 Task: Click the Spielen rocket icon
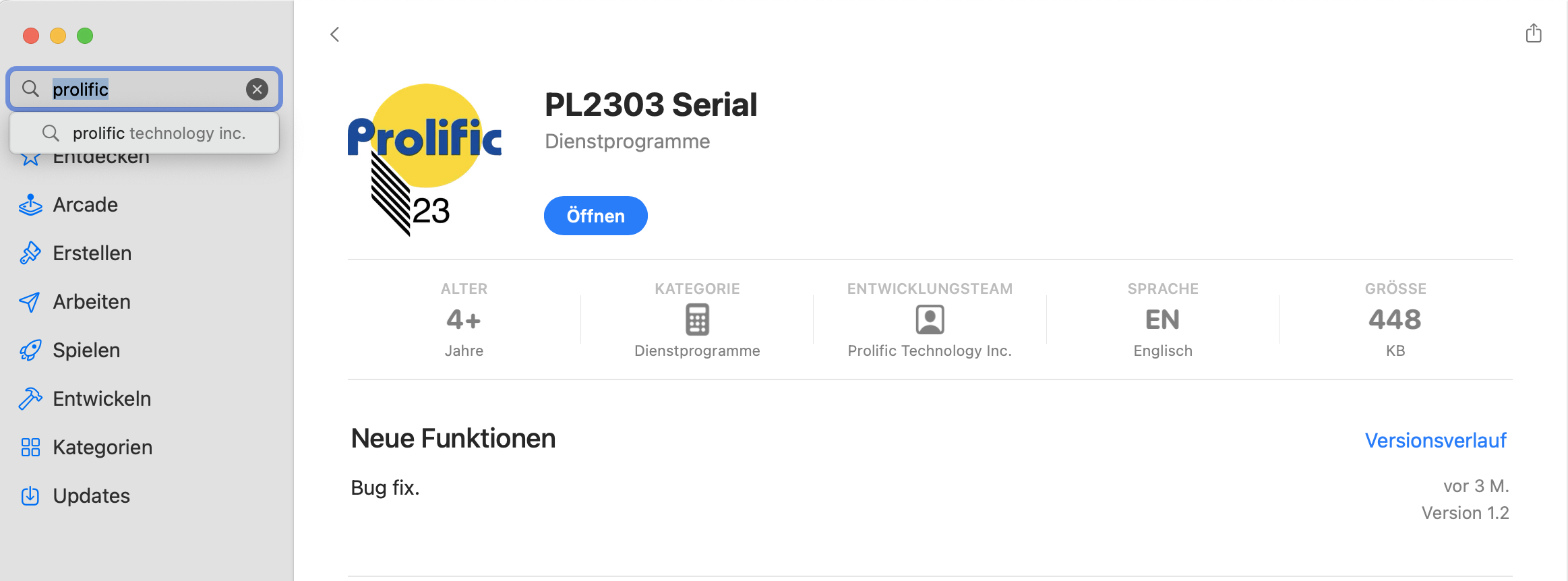tap(30, 350)
